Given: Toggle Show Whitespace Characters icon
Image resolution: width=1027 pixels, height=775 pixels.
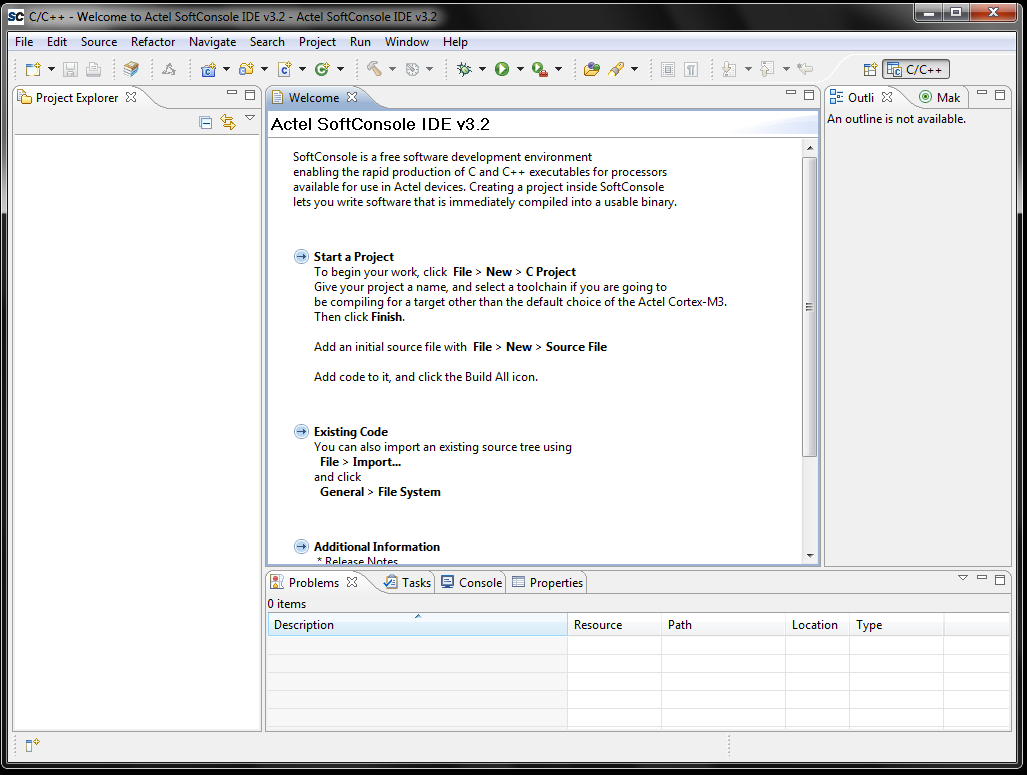Looking at the screenshot, I should [691, 69].
